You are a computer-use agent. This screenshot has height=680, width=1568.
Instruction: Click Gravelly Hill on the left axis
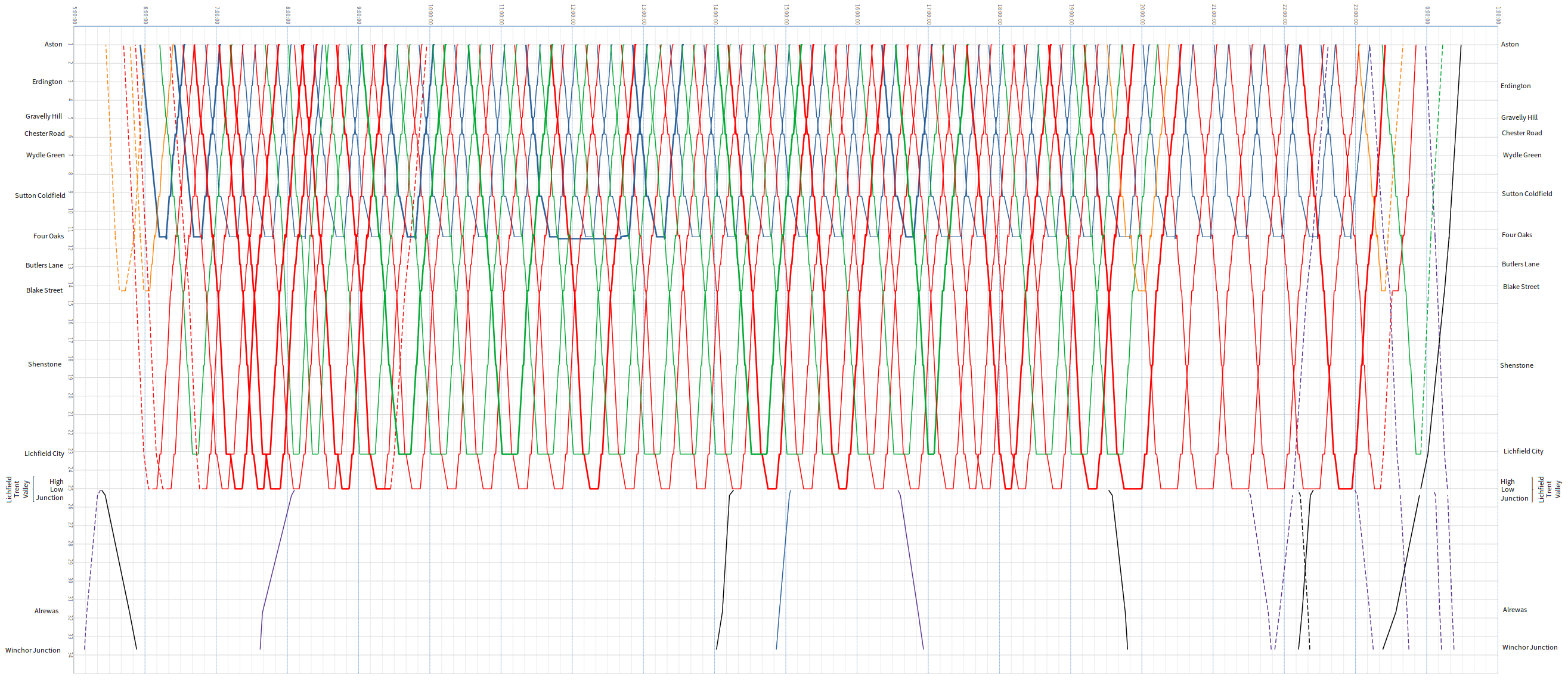44,116
